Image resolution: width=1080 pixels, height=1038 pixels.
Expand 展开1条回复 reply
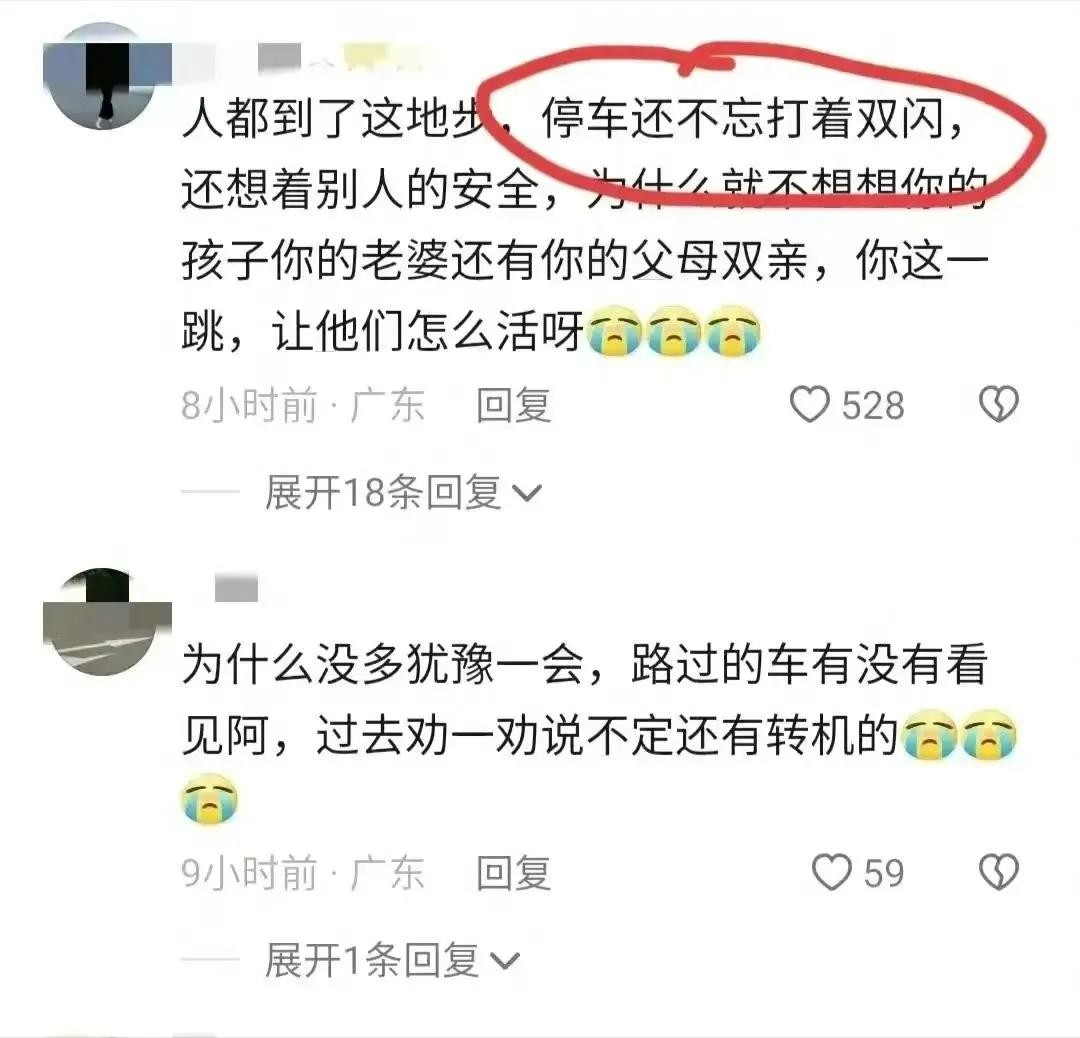click(393, 960)
